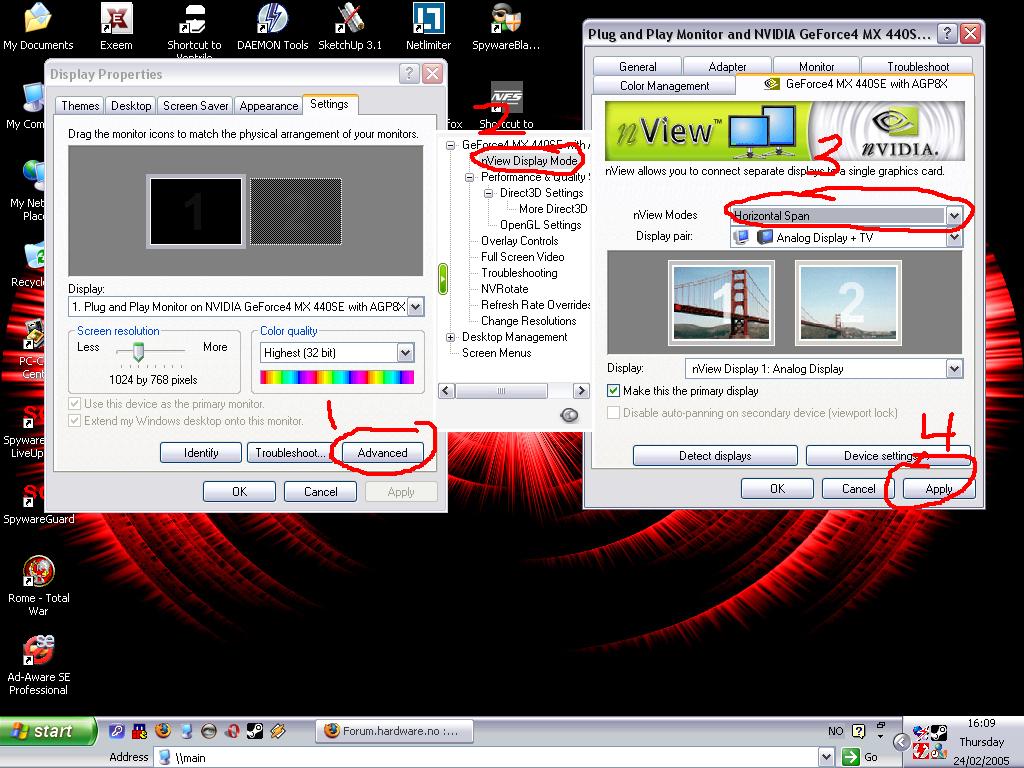Image resolution: width=1024 pixels, height=768 pixels.
Task: Open the Color quality dropdown
Action: 406,353
